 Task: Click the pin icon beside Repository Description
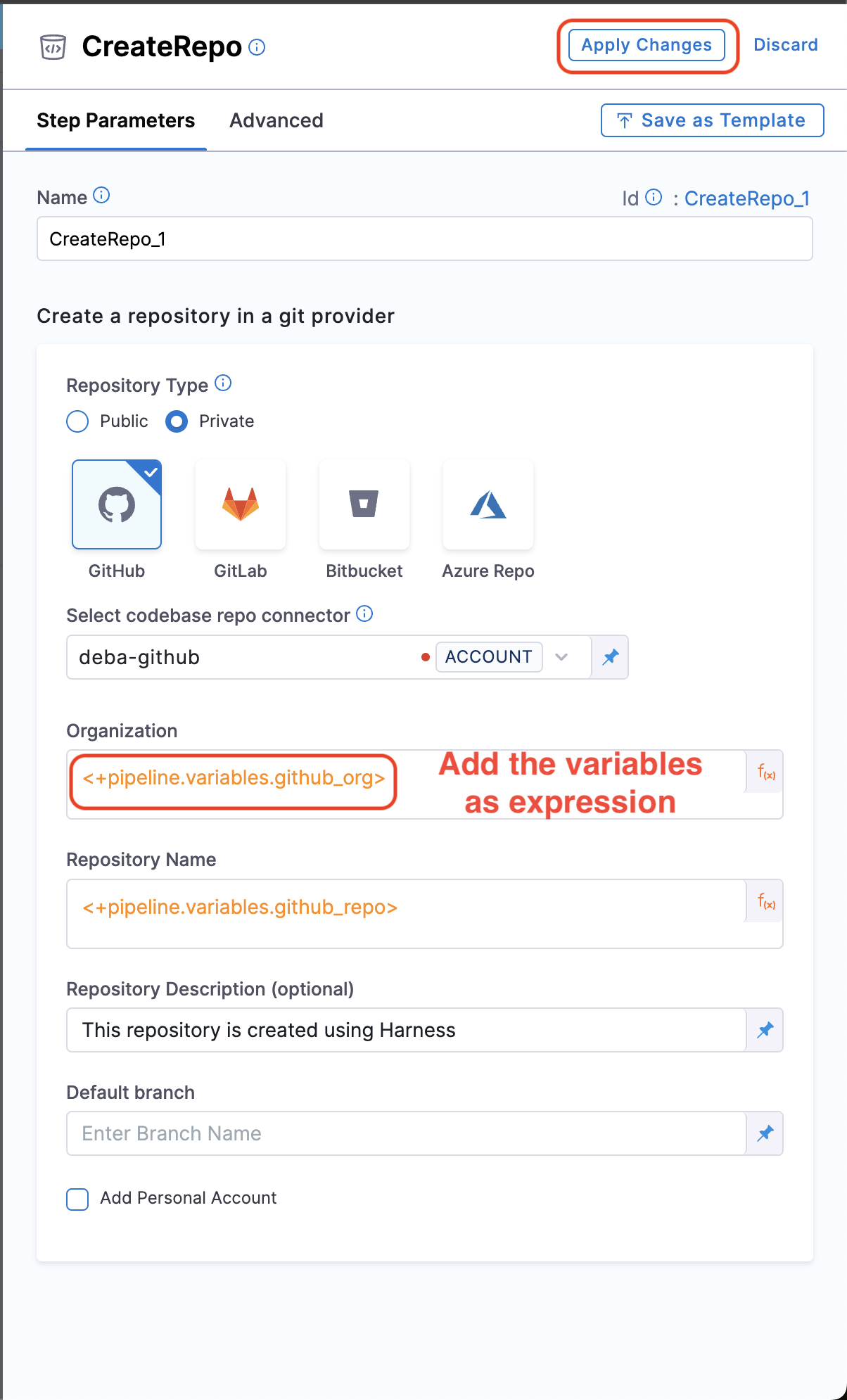click(765, 1030)
